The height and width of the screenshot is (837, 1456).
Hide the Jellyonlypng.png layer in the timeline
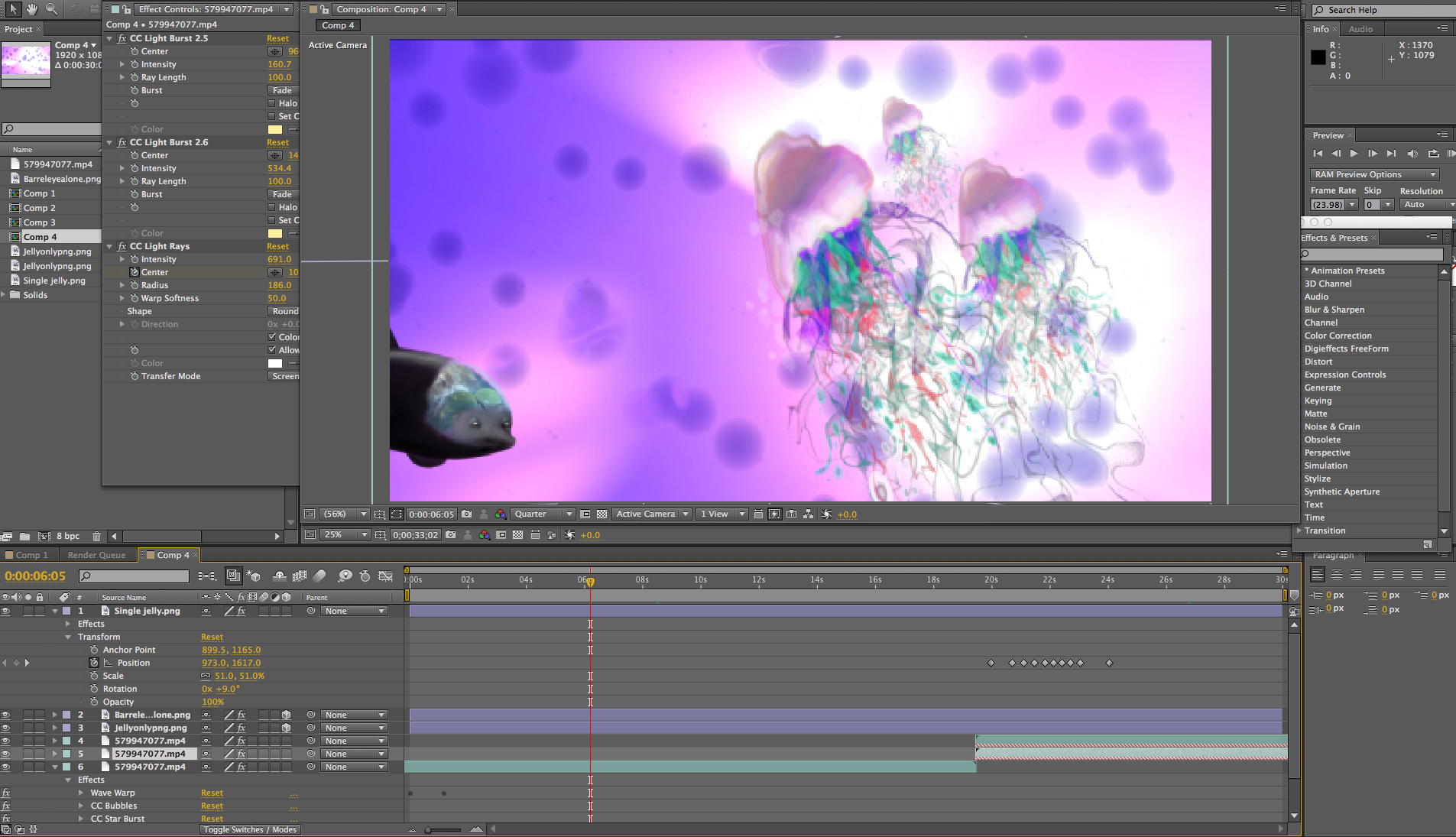pyautogui.click(x=5, y=728)
